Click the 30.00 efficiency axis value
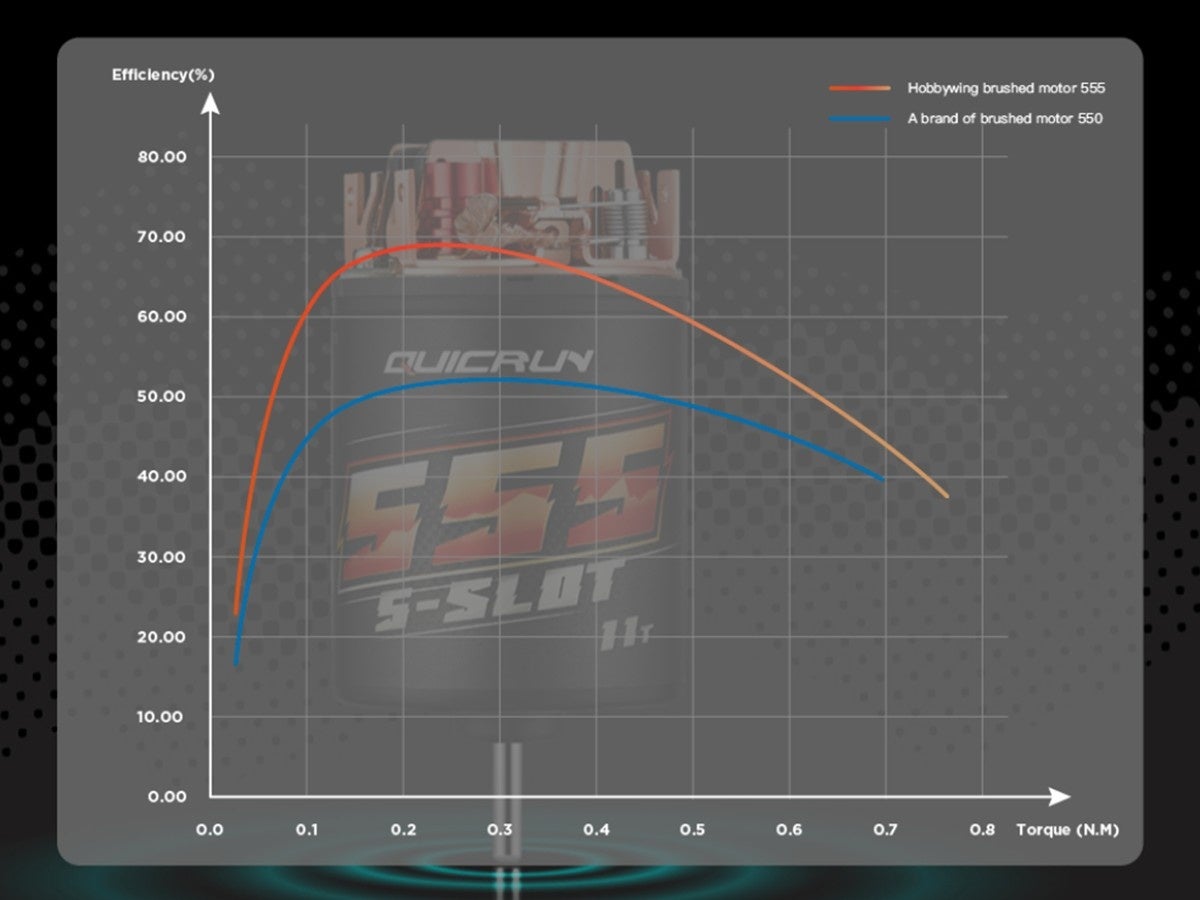Image resolution: width=1200 pixels, height=900 pixels. [x=160, y=557]
